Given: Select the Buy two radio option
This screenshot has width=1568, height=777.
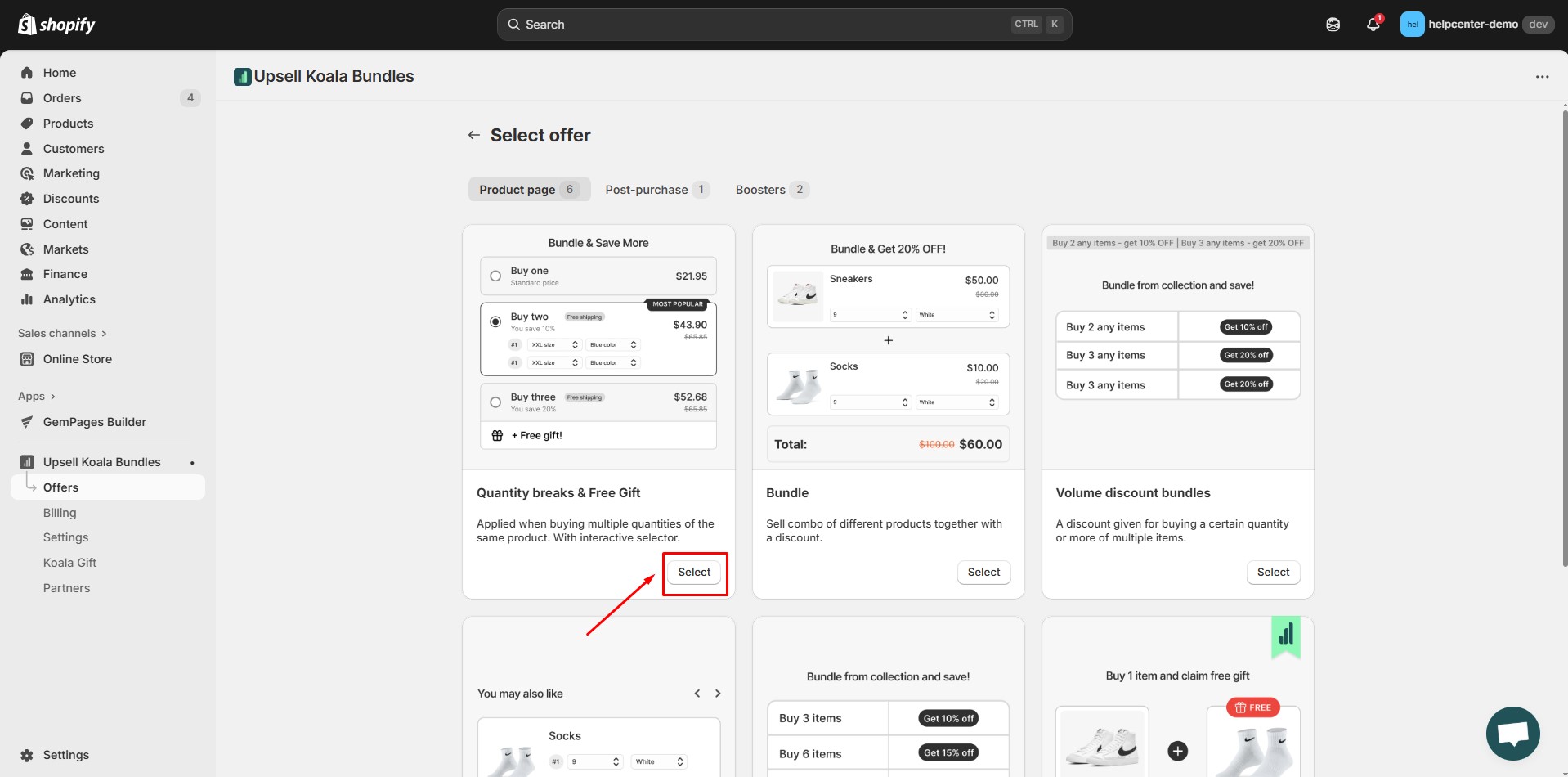Looking at the screenshot, I should [x=495, y=322].
